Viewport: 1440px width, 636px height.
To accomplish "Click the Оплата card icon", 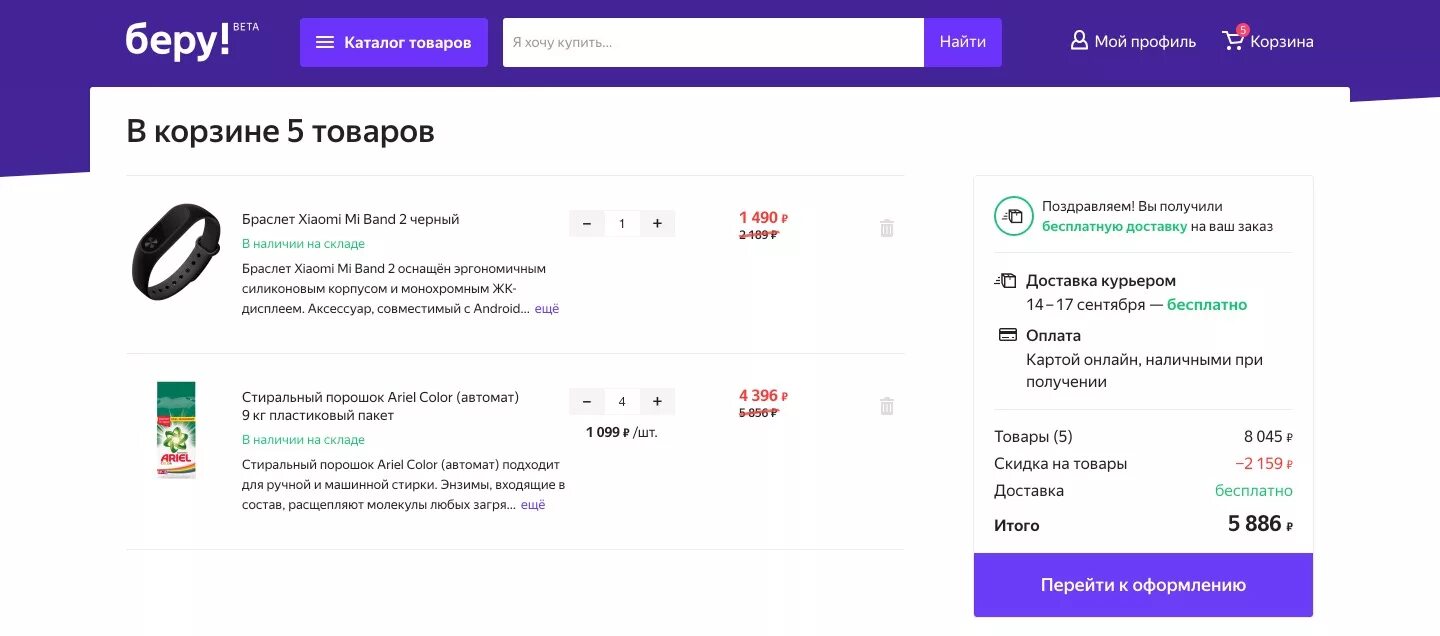I will 1008,335.
